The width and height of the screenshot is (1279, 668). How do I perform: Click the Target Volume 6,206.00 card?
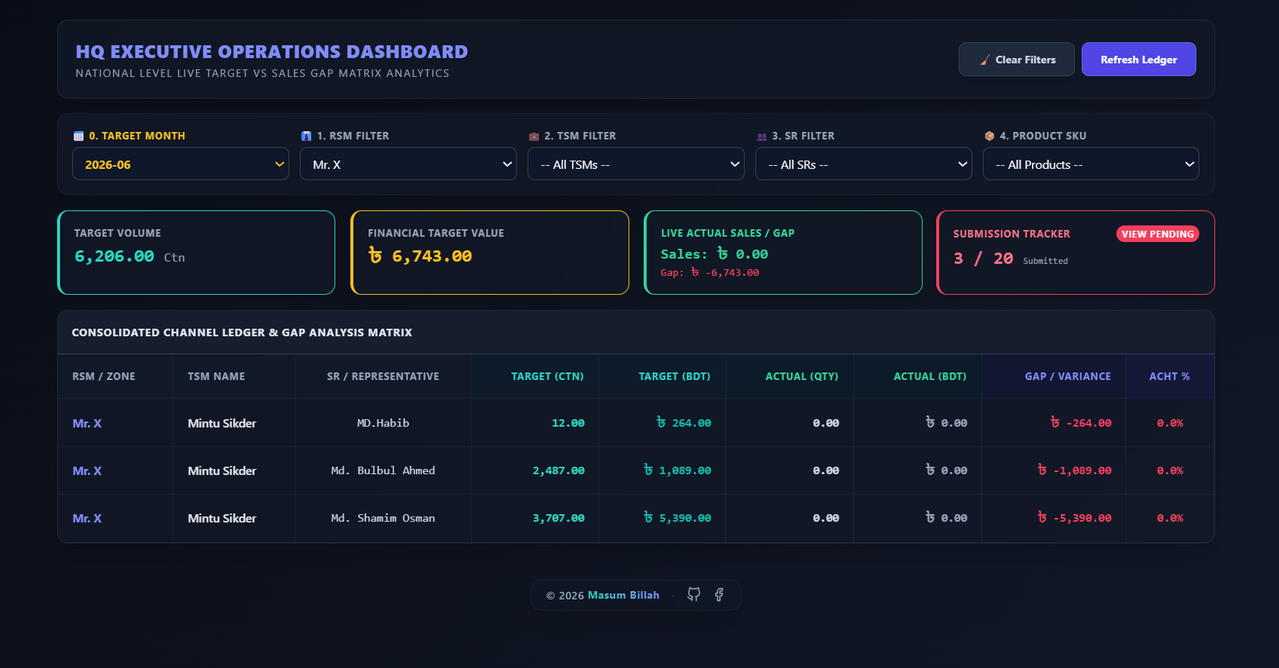(x=196, y=252)
